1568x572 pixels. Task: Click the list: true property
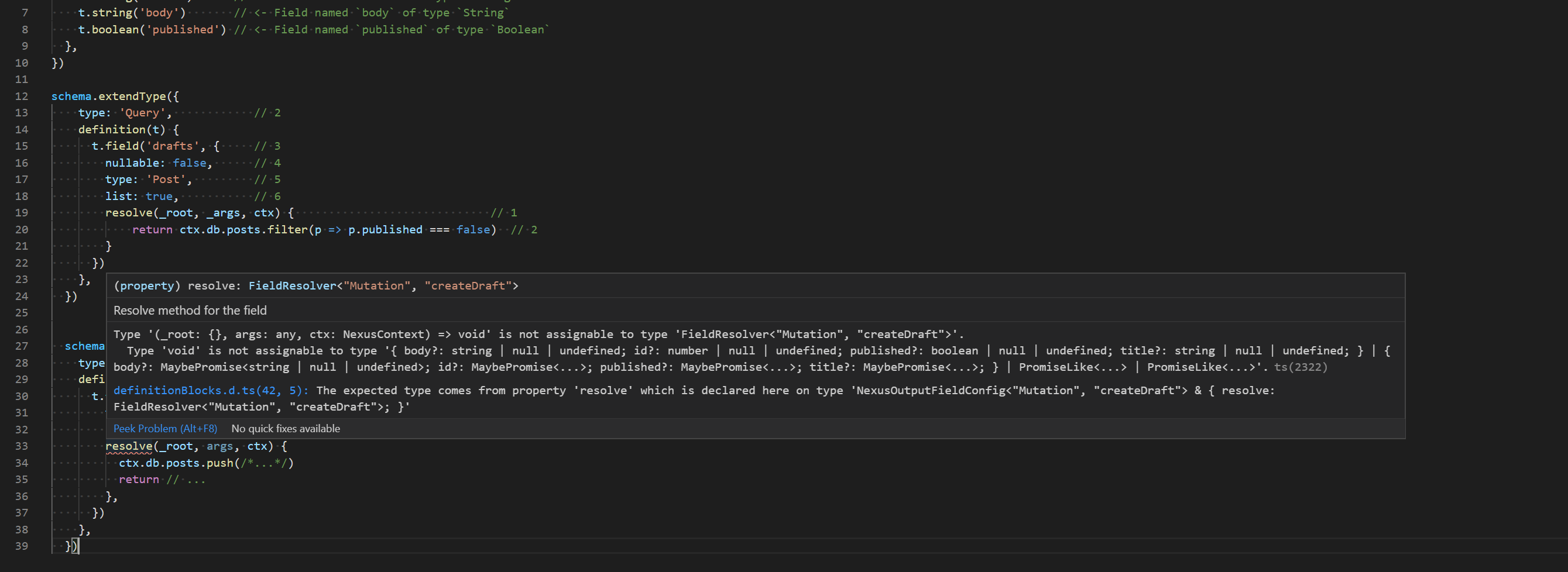(140, 196)
